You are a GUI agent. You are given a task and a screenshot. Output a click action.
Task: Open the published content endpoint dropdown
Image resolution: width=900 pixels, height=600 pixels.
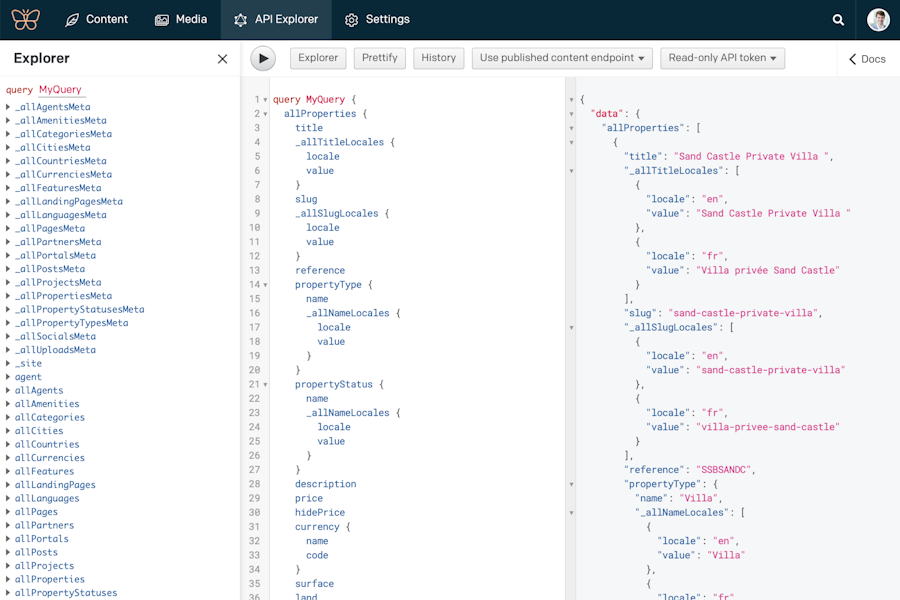click(x=562, y=58)
